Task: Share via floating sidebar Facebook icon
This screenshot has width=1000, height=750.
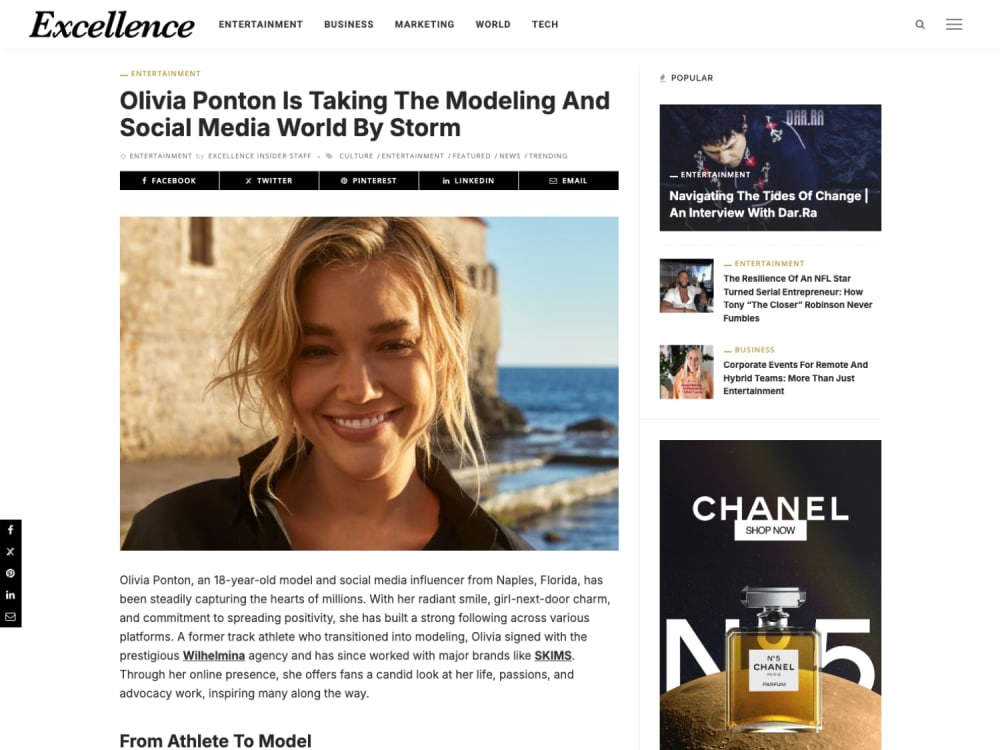Action: 10,530
